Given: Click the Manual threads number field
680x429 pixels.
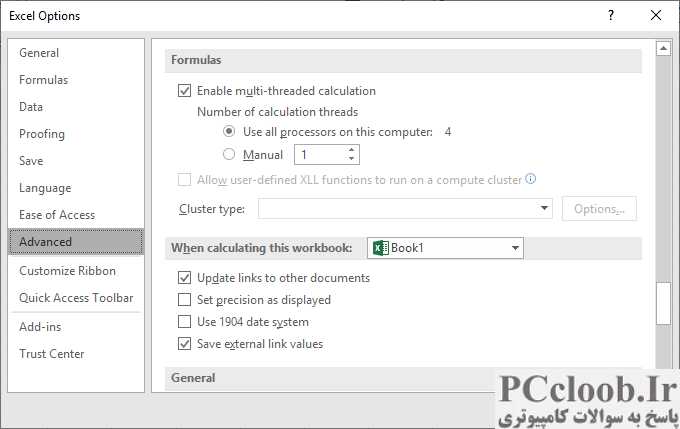Looking at the screenshot, I should (x=321, y=155).
